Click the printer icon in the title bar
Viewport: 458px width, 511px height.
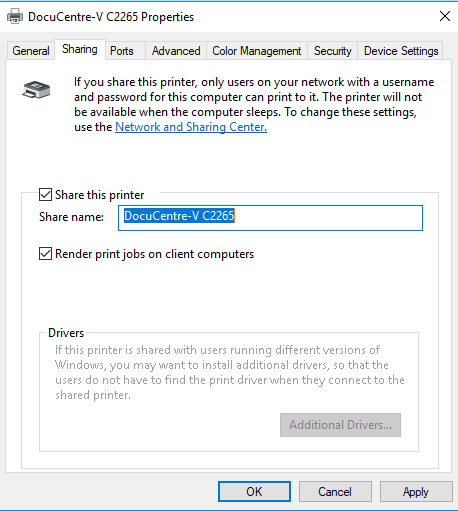coord(15,16)
